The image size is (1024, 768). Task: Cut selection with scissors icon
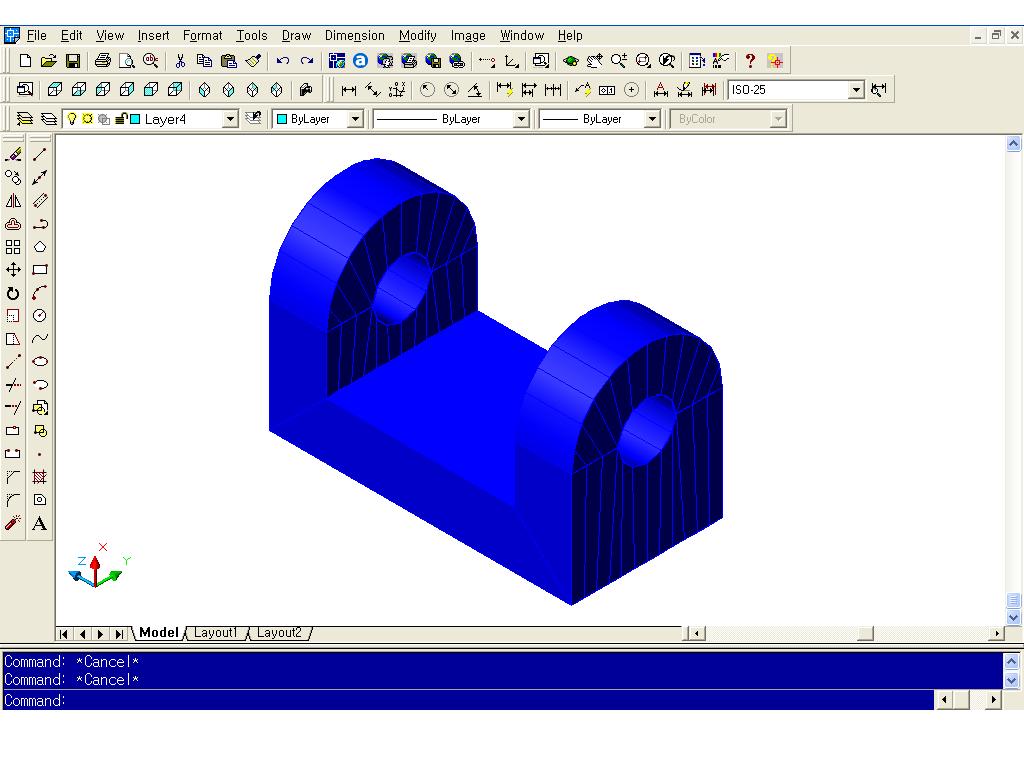coord(180,61)
